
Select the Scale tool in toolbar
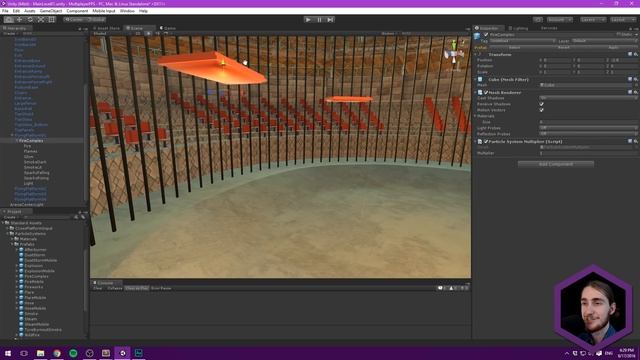click(x=41, y=19)
